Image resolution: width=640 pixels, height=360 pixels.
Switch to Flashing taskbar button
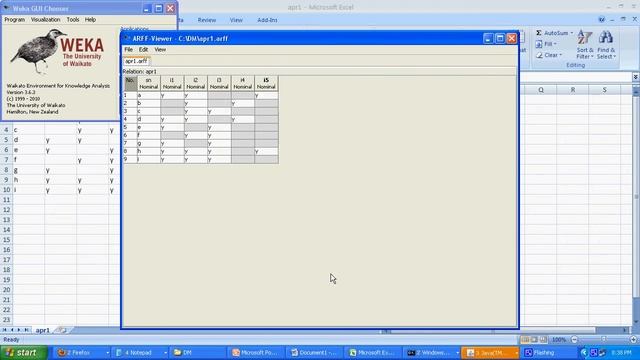pyautogui.click(x=548, y=353)
